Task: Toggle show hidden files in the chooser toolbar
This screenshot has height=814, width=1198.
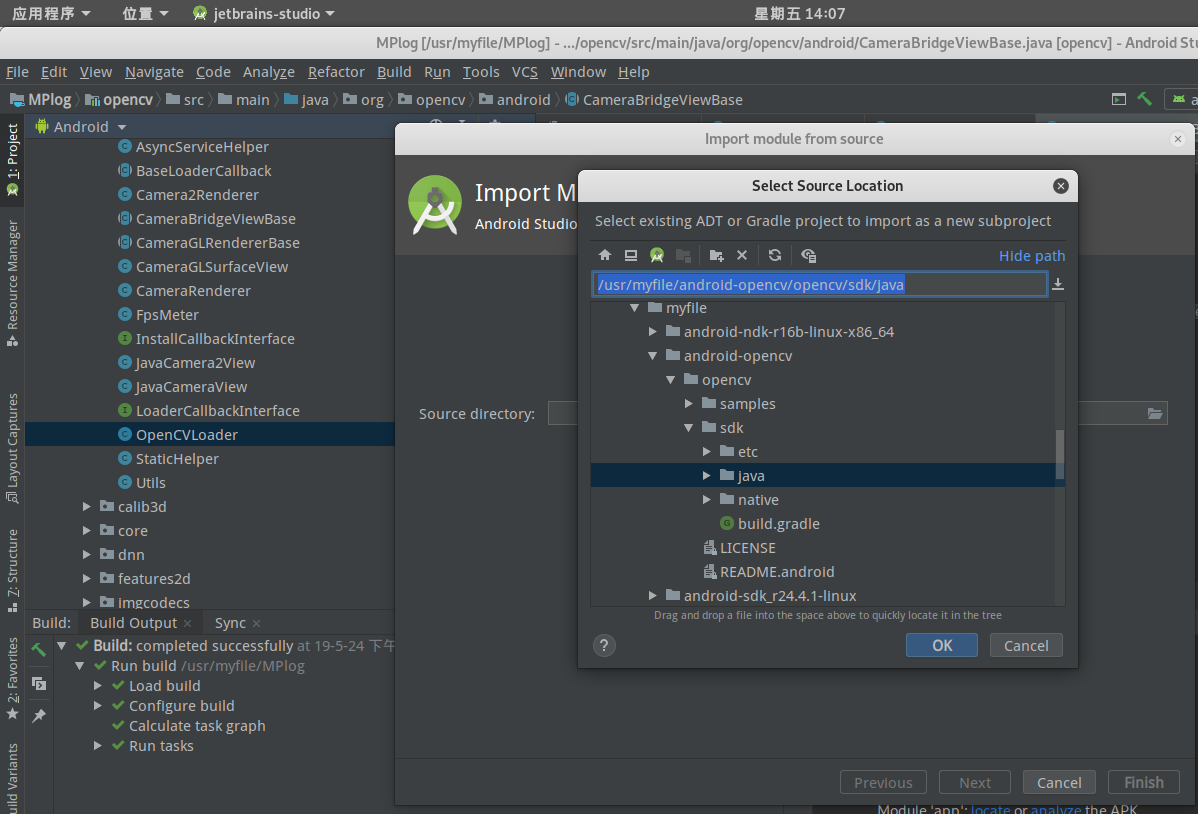Action: point(808,255)
